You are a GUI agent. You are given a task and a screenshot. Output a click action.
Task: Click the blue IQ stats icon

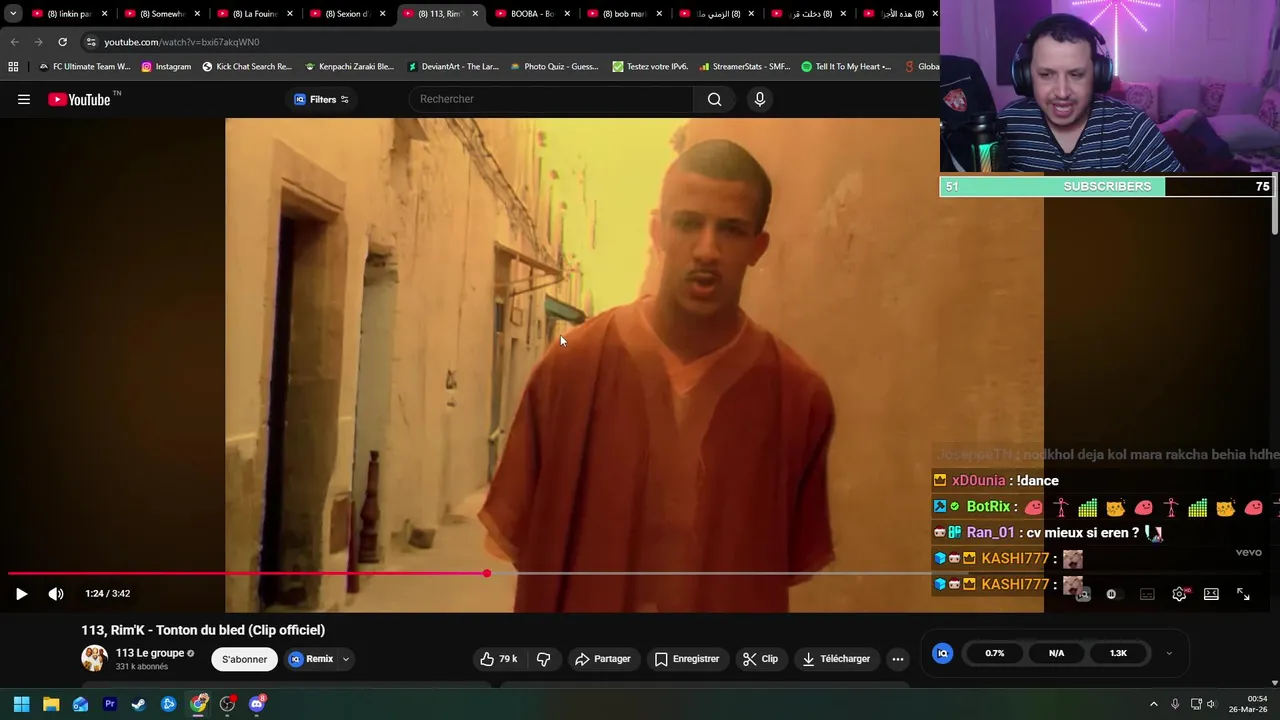tap(942, 653)
